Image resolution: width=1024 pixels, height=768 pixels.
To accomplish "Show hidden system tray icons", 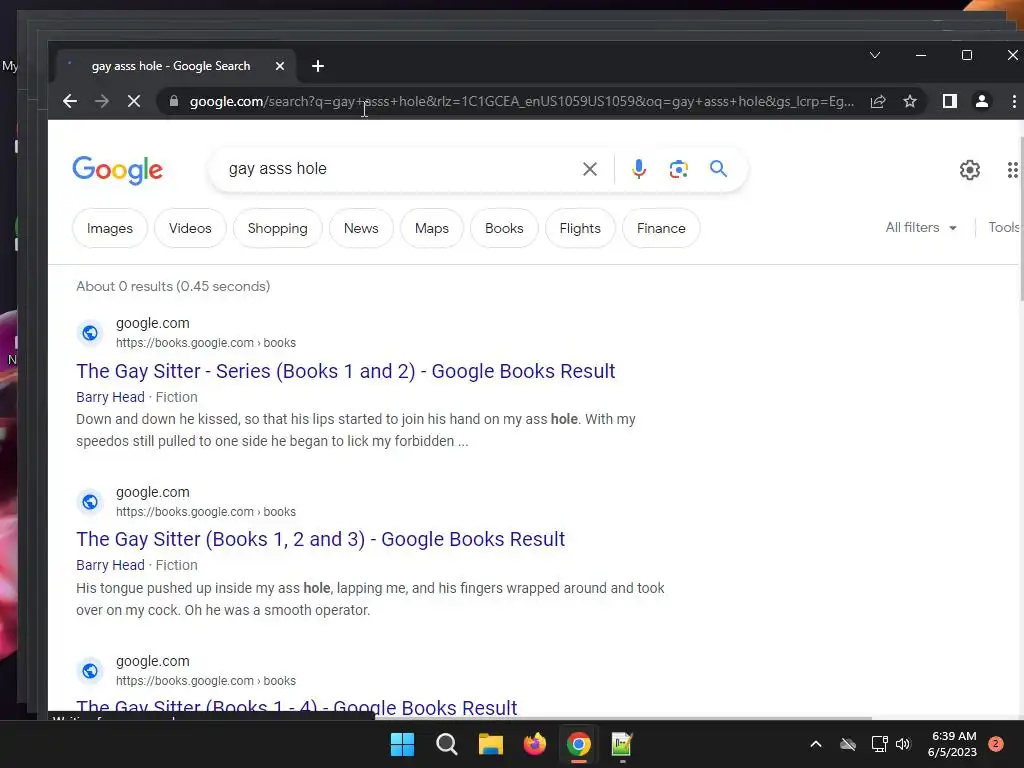I will coord(816,744).
